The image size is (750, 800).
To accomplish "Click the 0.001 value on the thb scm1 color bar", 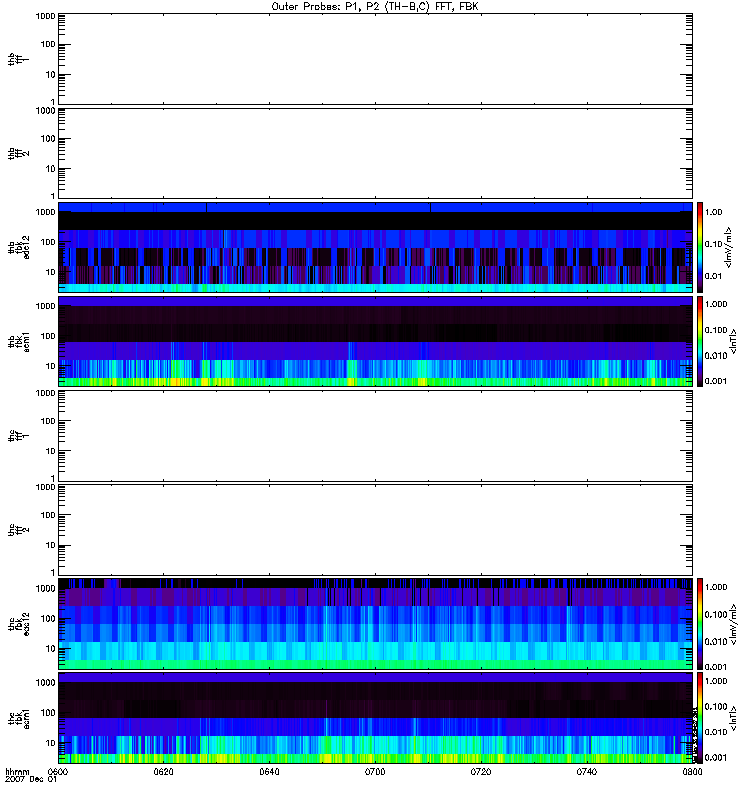I will pyautogui.click(x=716, y=381).
